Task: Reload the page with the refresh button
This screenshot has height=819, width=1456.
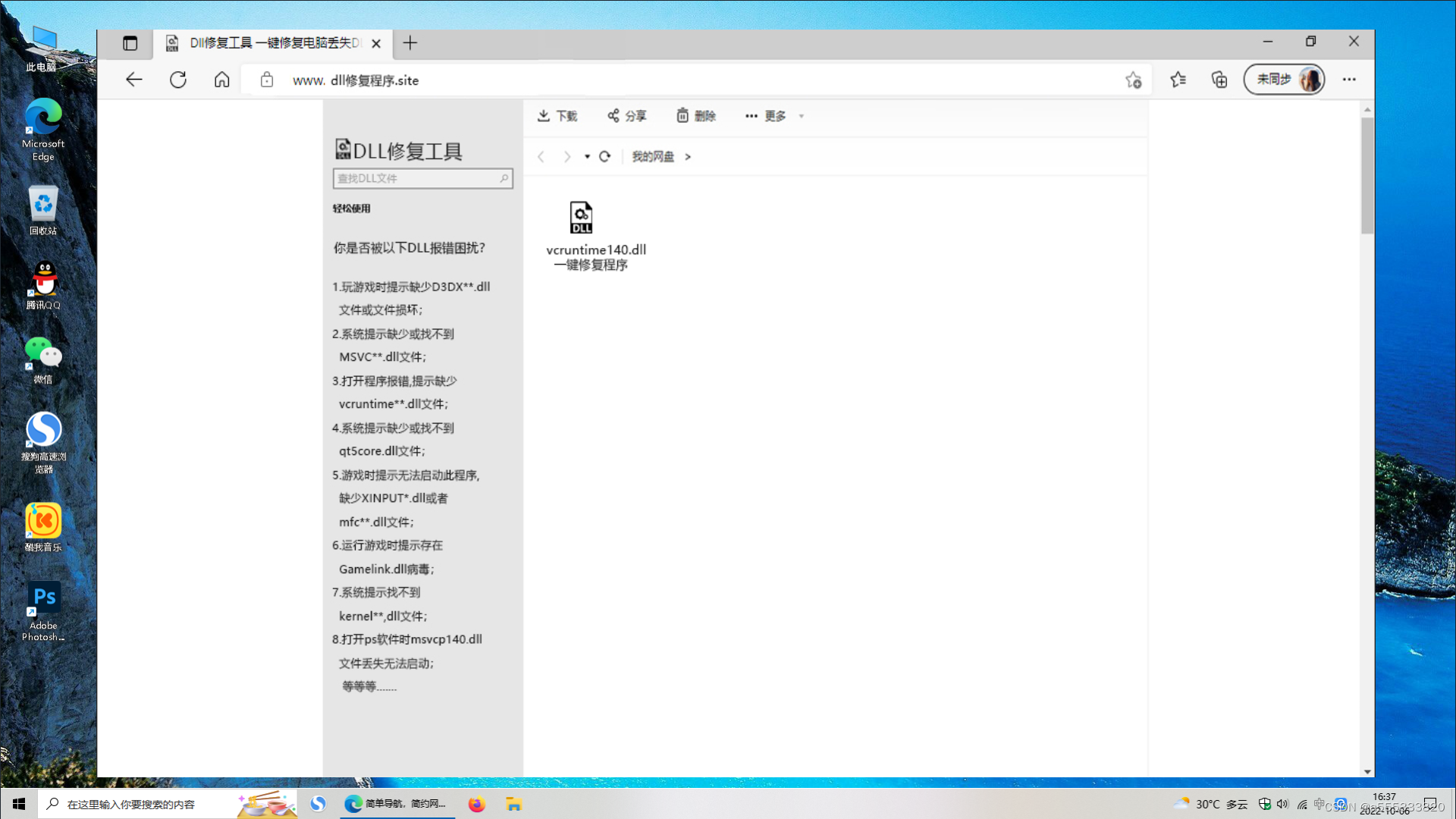Action: click(178, 80)
